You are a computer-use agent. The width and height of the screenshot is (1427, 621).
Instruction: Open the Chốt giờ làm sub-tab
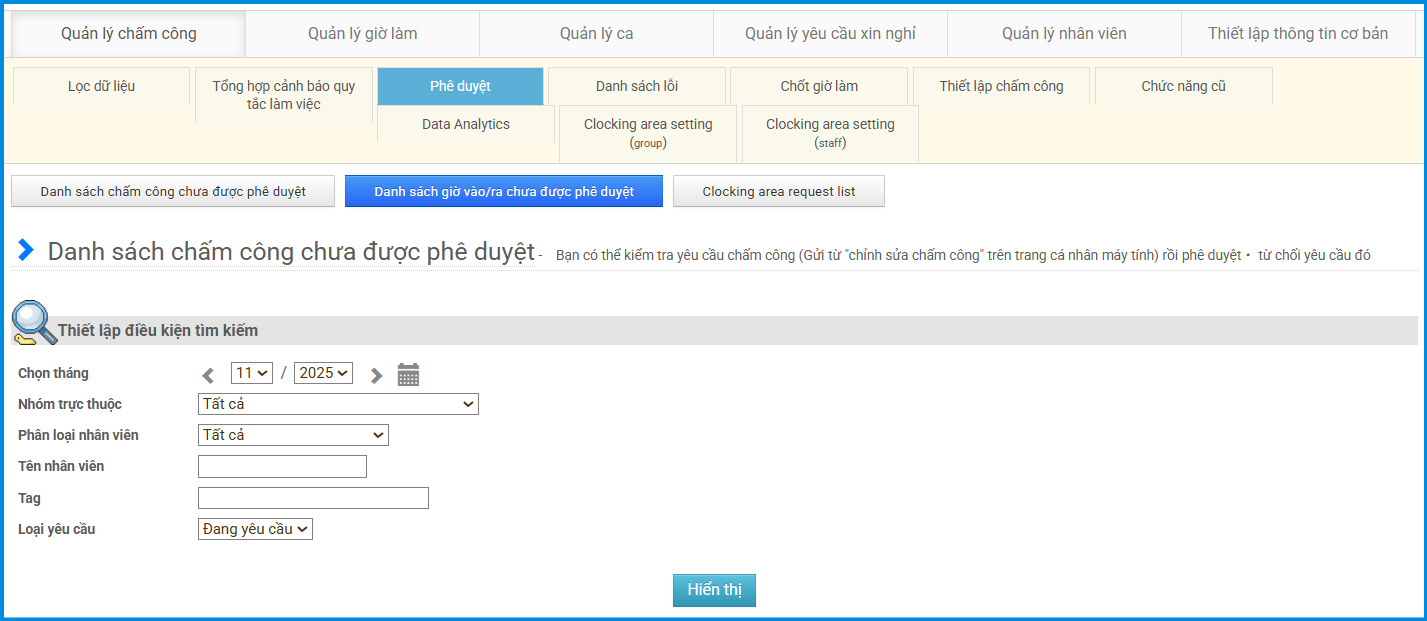[x=819, y=86]
